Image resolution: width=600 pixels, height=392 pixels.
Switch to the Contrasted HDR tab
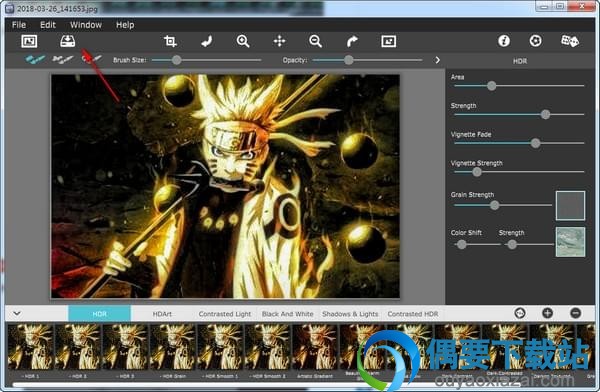coord(412,314)
